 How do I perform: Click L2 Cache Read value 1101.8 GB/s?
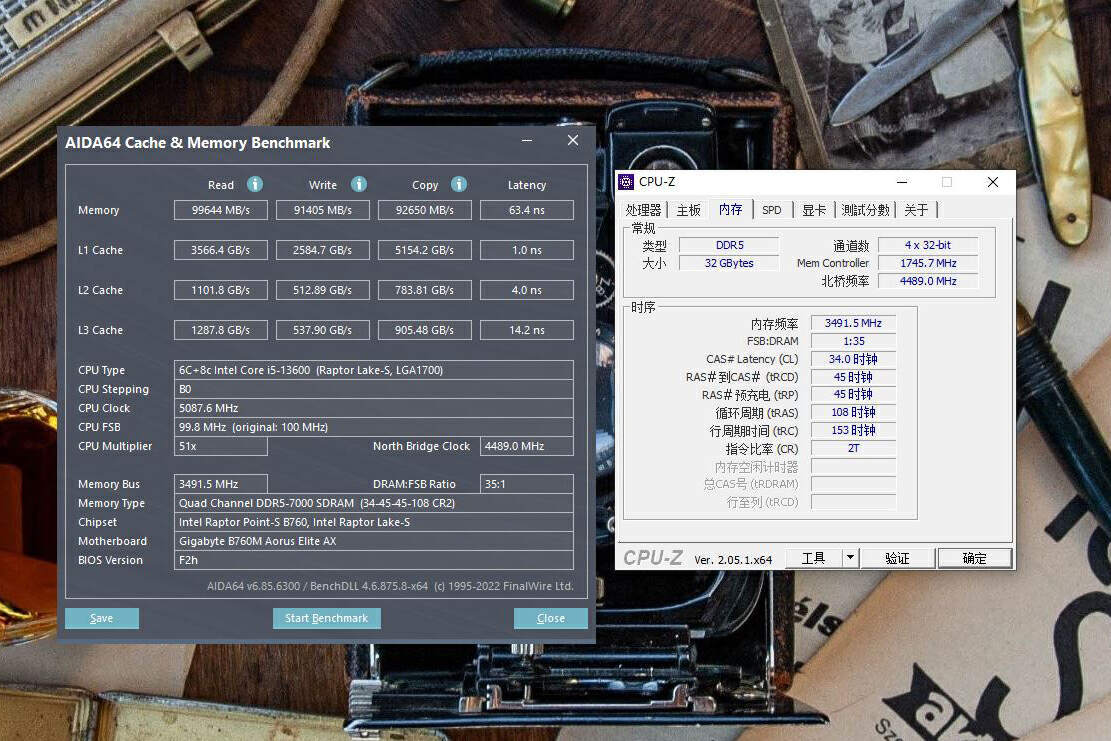(x=221, y=290)
